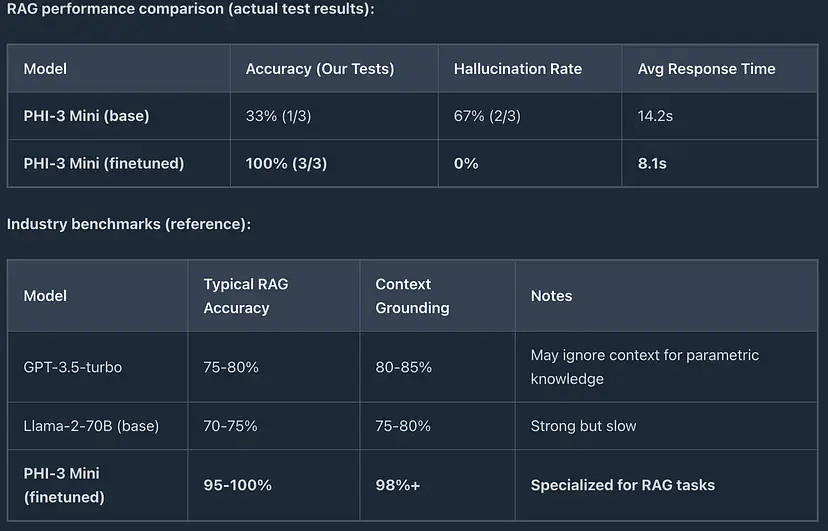This screenshot has width=828, height=531.
Task: Click the 'Hallucination Rate' column header
Action: tap(517, 69)
